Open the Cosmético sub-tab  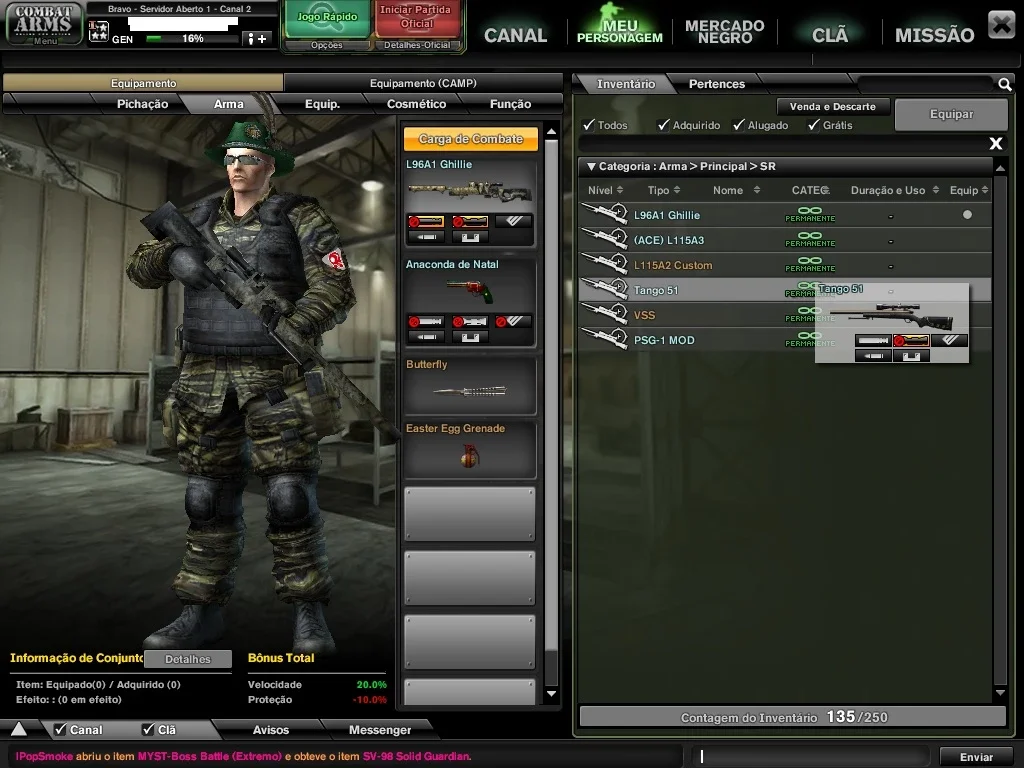coord(416,104)
